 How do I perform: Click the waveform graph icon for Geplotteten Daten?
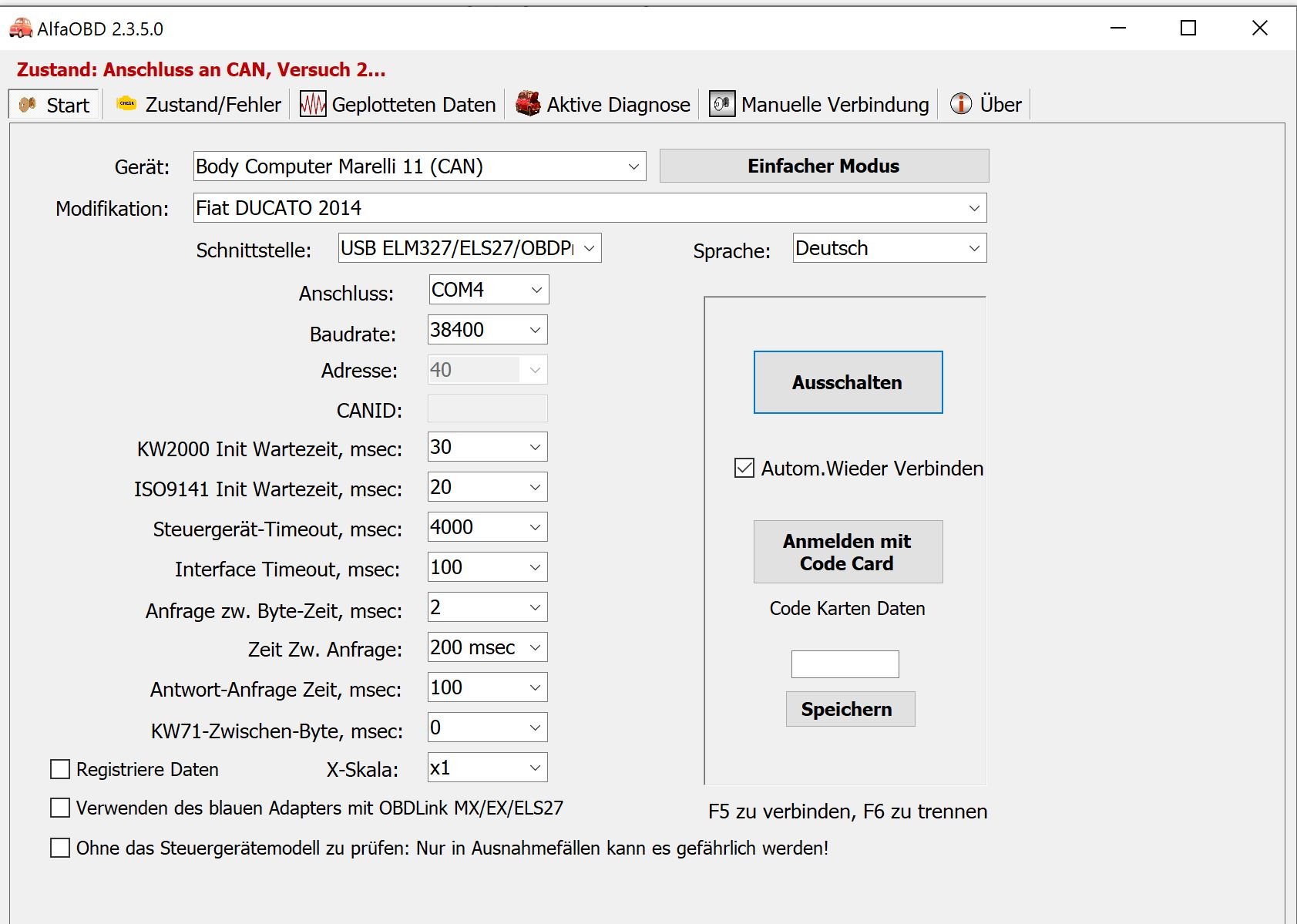(x=312, y=104)
